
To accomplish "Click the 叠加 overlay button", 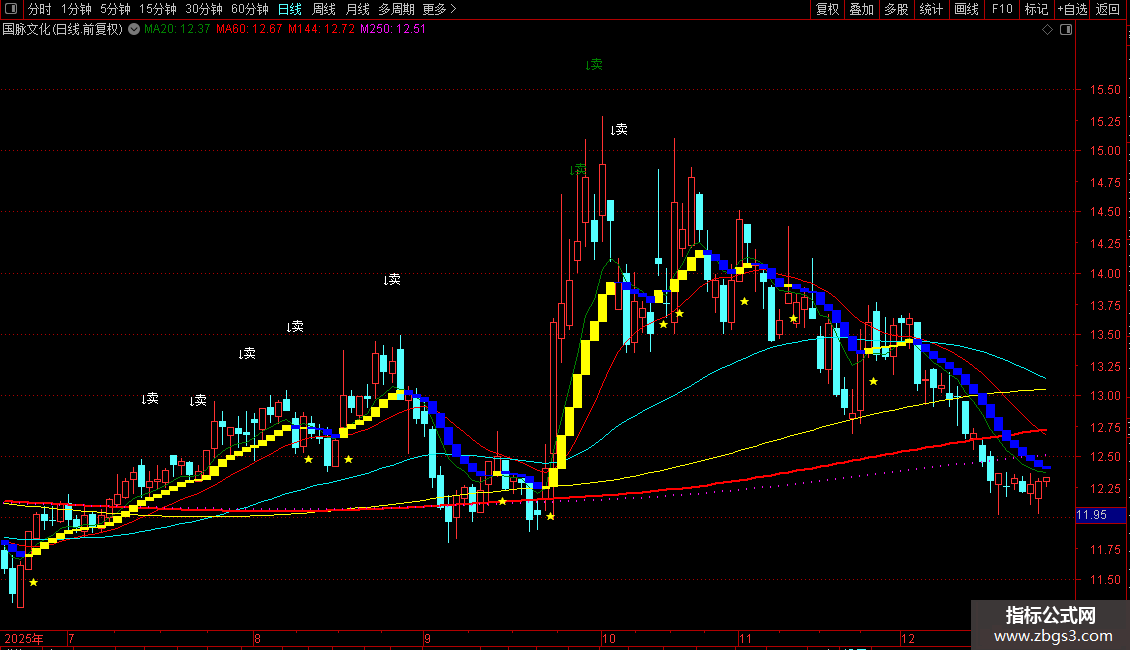I will [x=862, y=9].
